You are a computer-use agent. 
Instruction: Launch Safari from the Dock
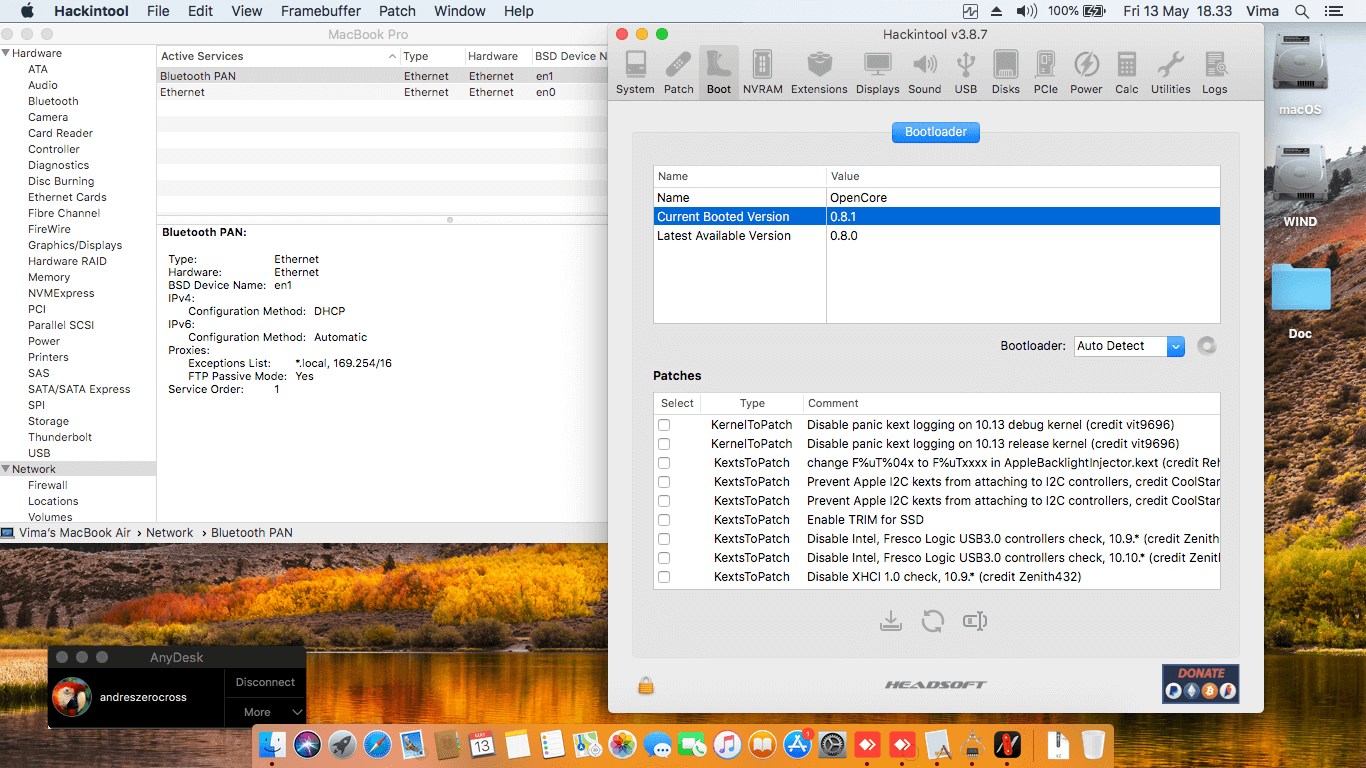pos(377,745)
